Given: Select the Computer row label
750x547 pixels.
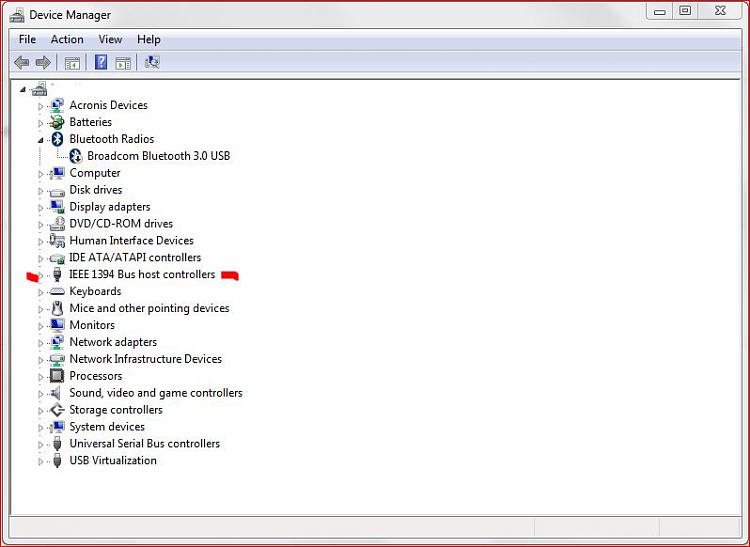Looking at the screenshot, I should (x=95, y=173).
